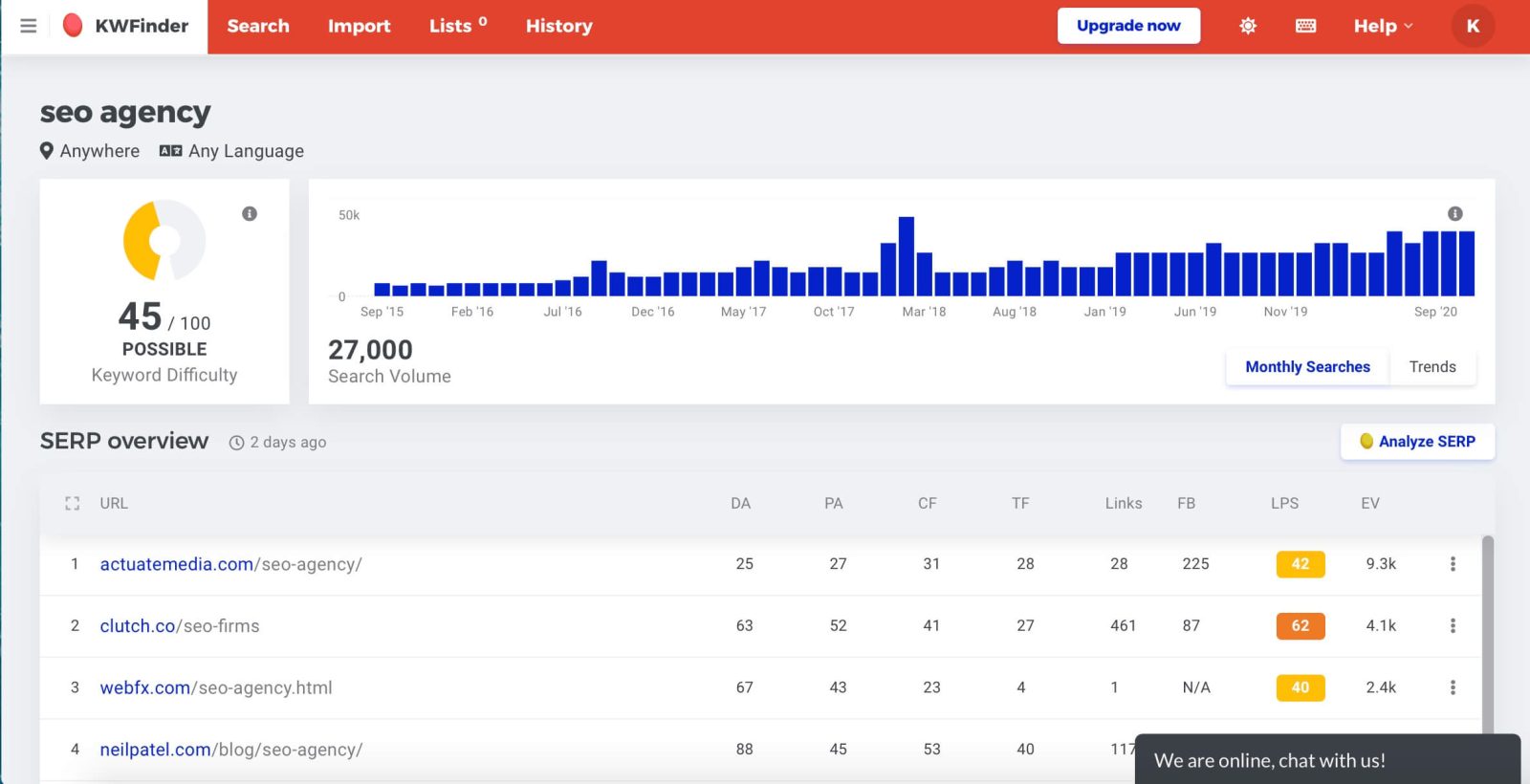1530x784 pixels.
Task: Open user account menu K avatar
Action: tap(1473, 26)
